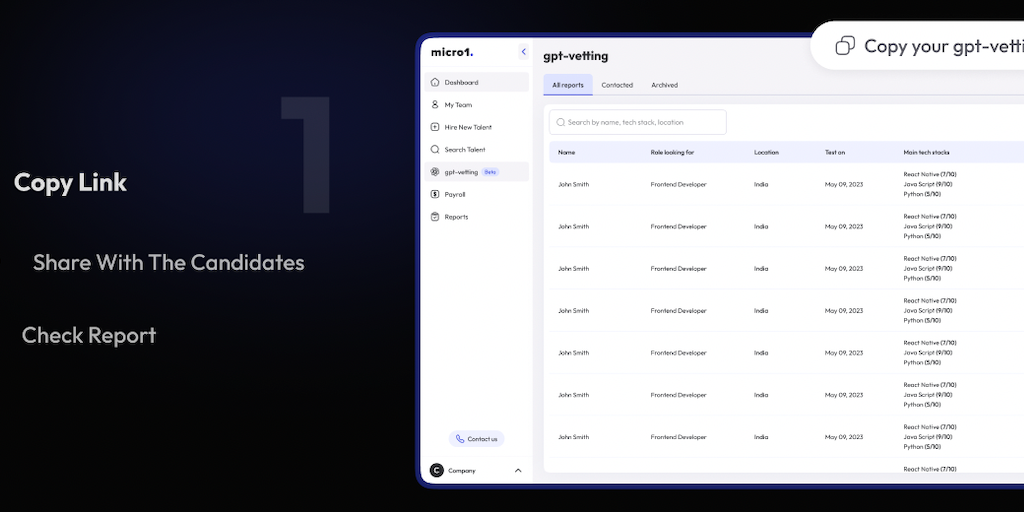Image resolution: width=1024 pixels, height=512 pixels.
Task: Click Frontend Developer in the first row
Action: [679, 184]
